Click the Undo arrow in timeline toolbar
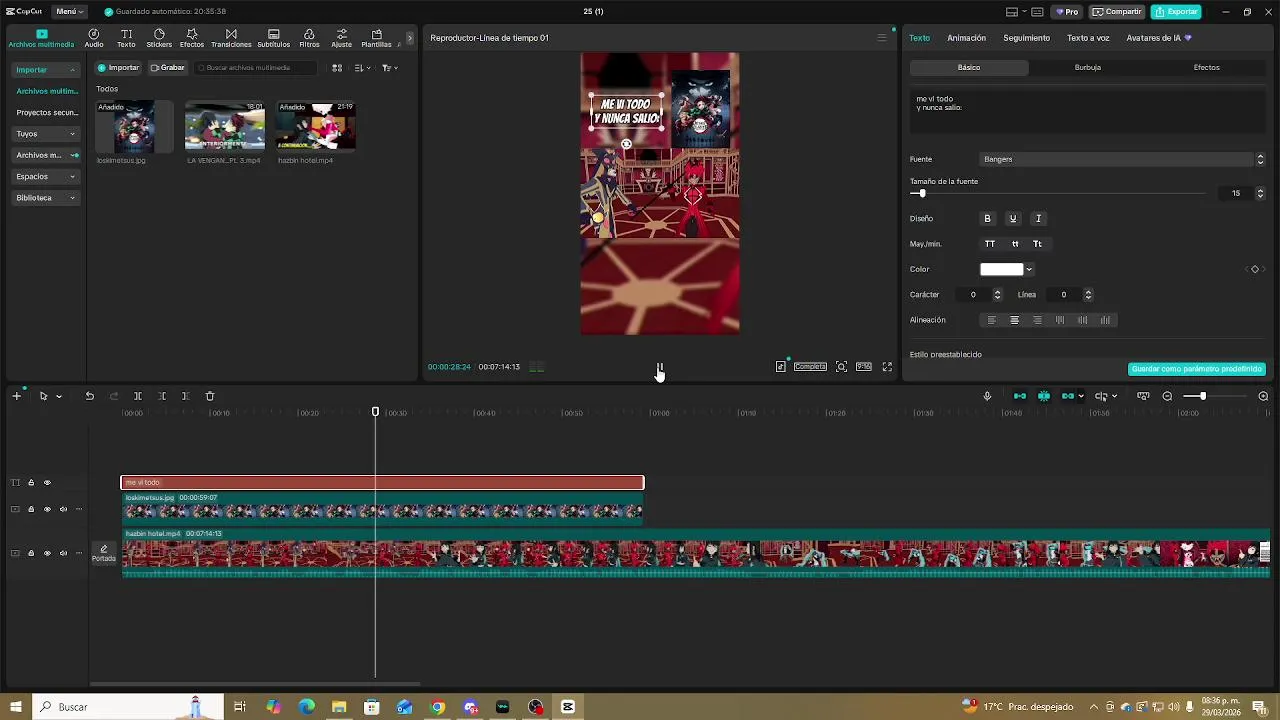 (x=89, y=396)
